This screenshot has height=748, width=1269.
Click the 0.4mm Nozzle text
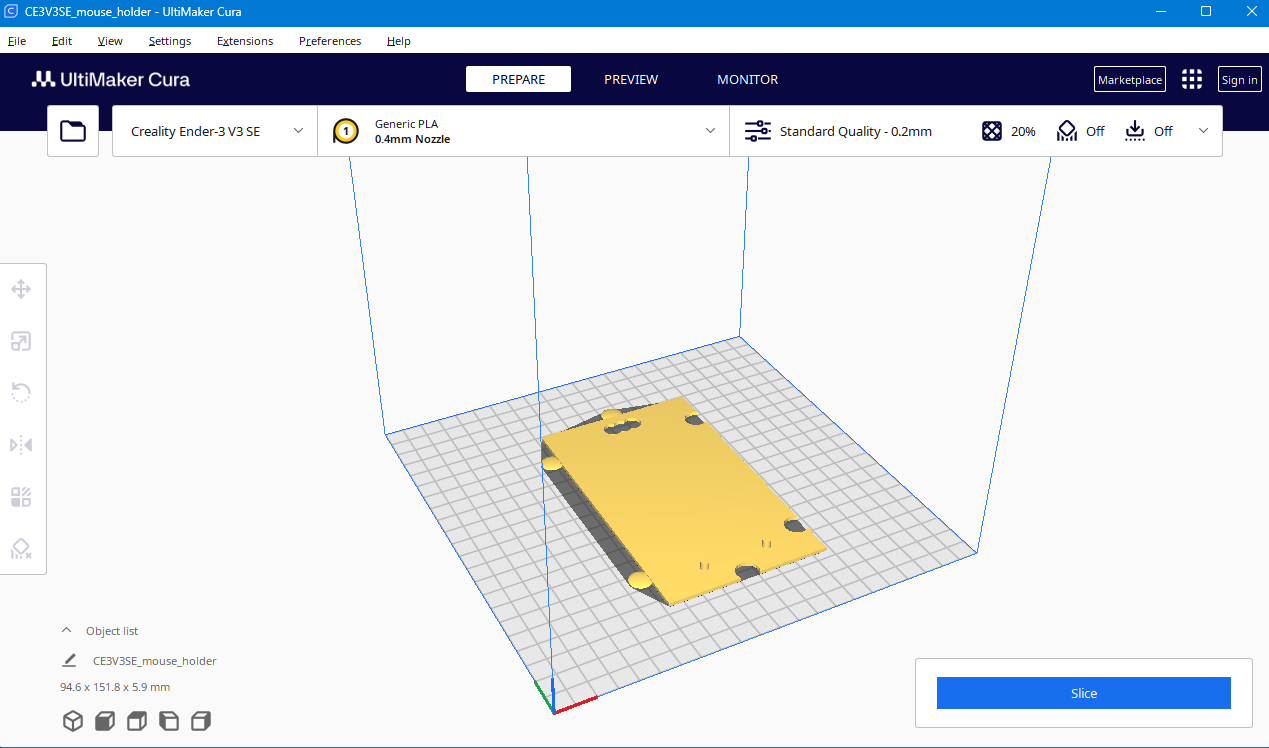[412, 140]
